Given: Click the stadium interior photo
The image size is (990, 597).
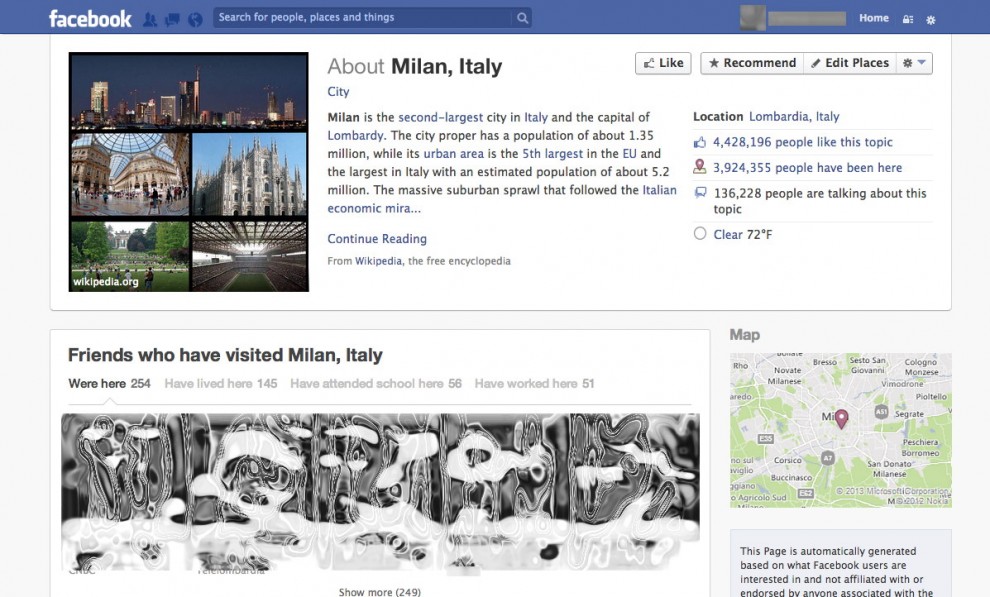Looking at the screenshot, I should [x=249, y=256].
